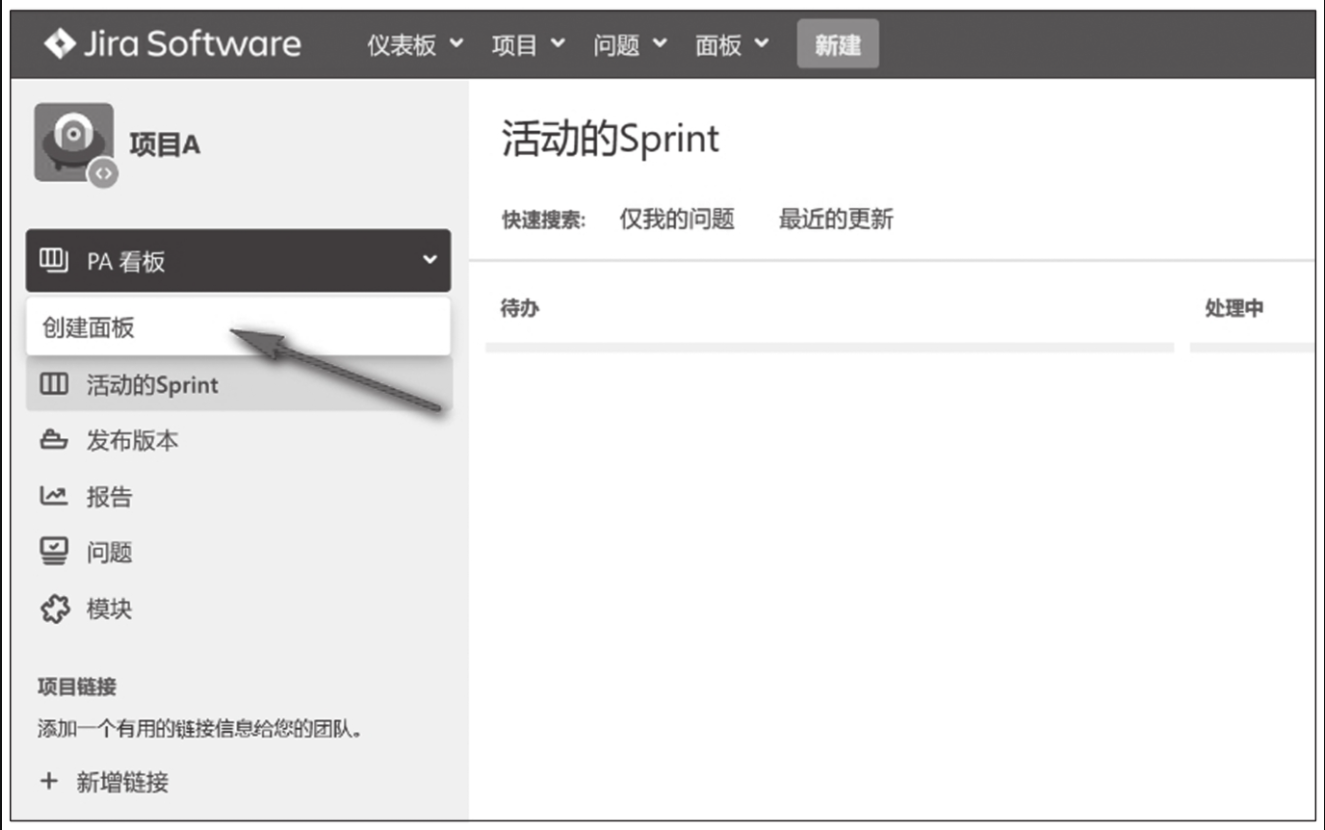The image size is (1325, 830).
Task: Click the plus icon beside 新增链接
Action: tap(48, 781)
